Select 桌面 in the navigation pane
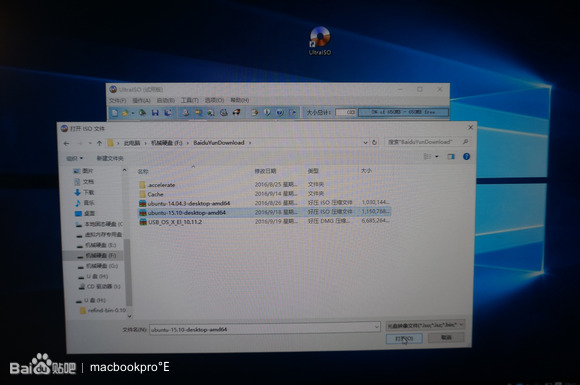This screenshot has width=580, height=385. point(84,213)
